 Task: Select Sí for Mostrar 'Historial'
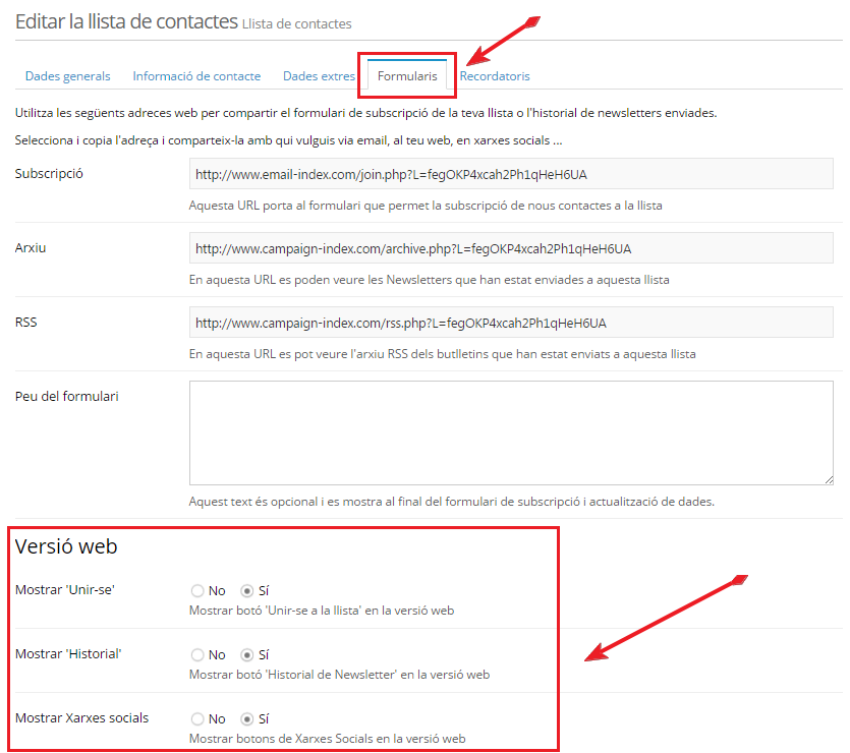(247, 655)
